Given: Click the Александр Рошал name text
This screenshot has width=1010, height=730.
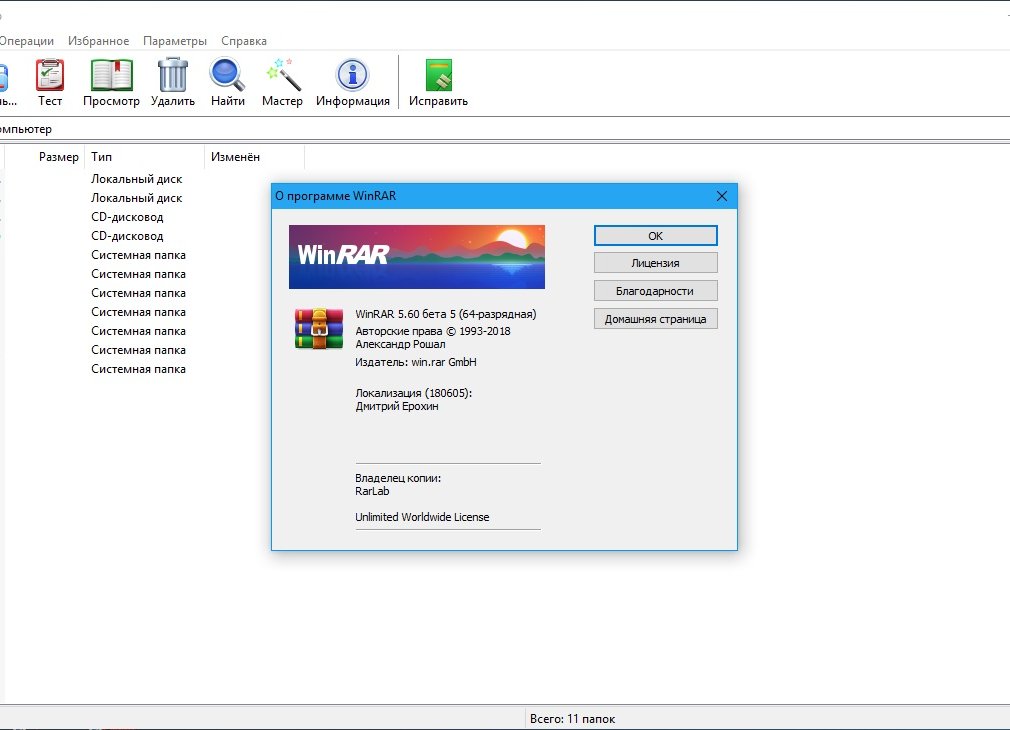Looking at the screenshot, I should [400, 344].
